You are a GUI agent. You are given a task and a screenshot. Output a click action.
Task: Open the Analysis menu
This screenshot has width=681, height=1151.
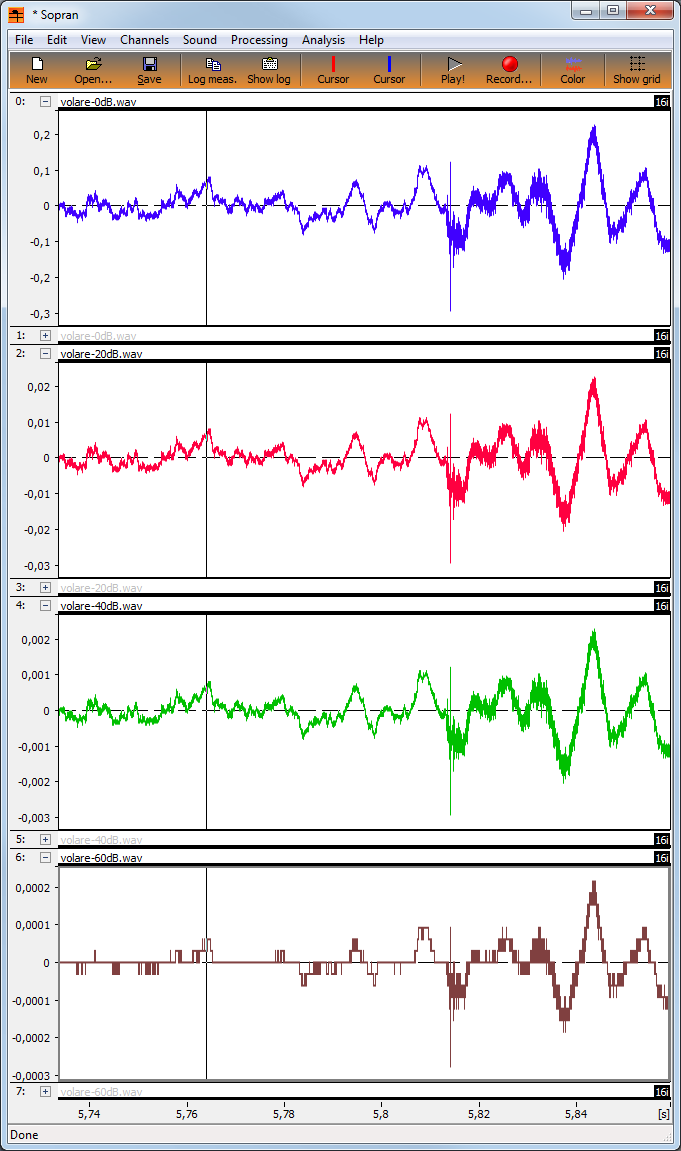[323, 40]
